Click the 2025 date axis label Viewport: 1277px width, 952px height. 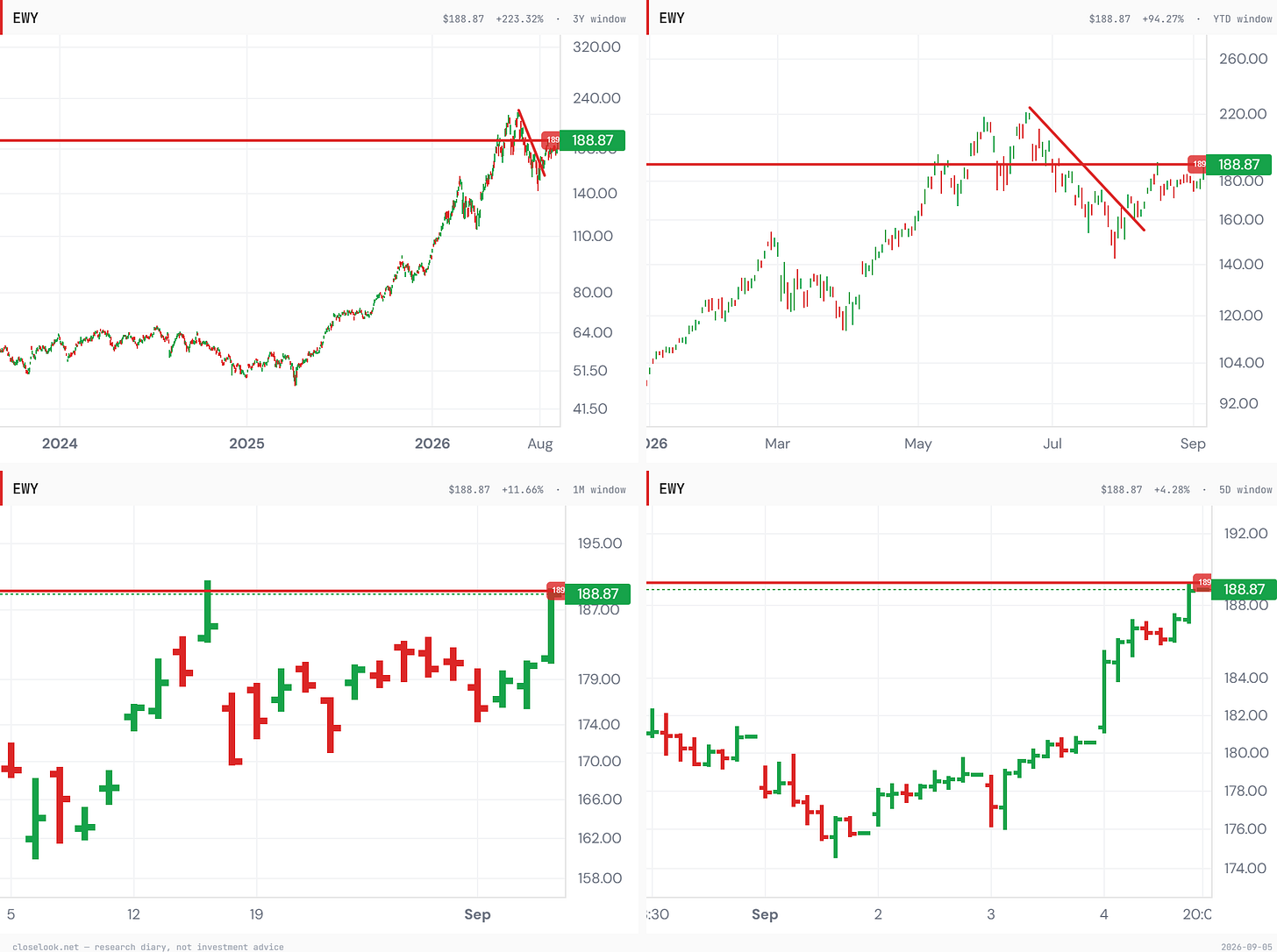coord(246,444)
